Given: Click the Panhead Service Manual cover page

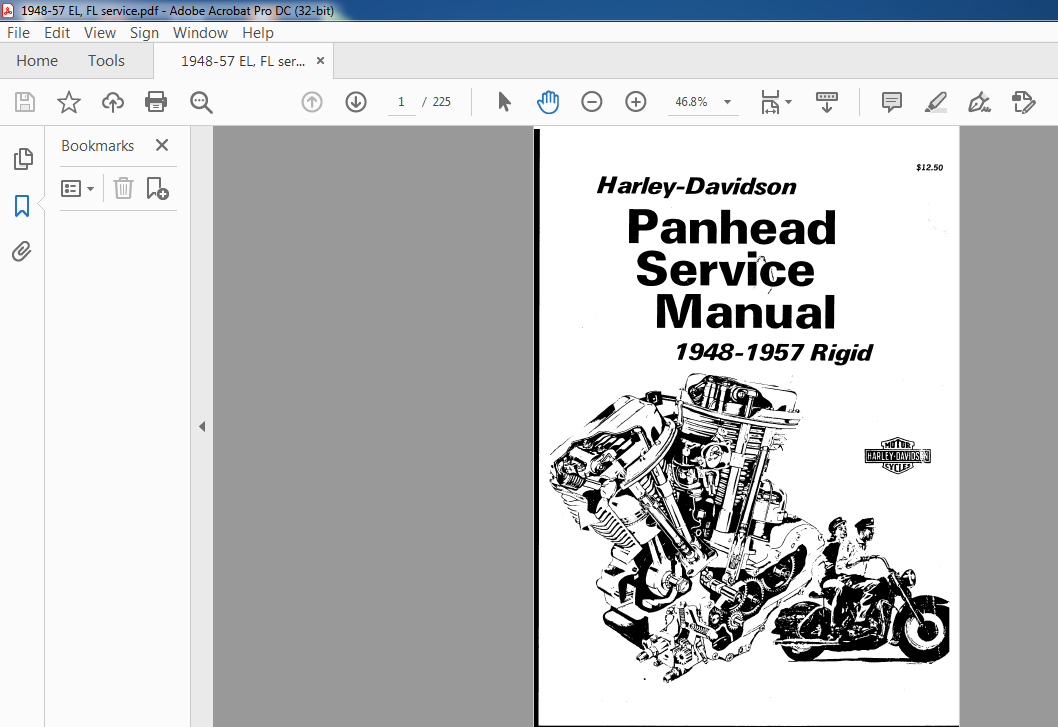Looking at the screenshot, I should click(748, 427).
